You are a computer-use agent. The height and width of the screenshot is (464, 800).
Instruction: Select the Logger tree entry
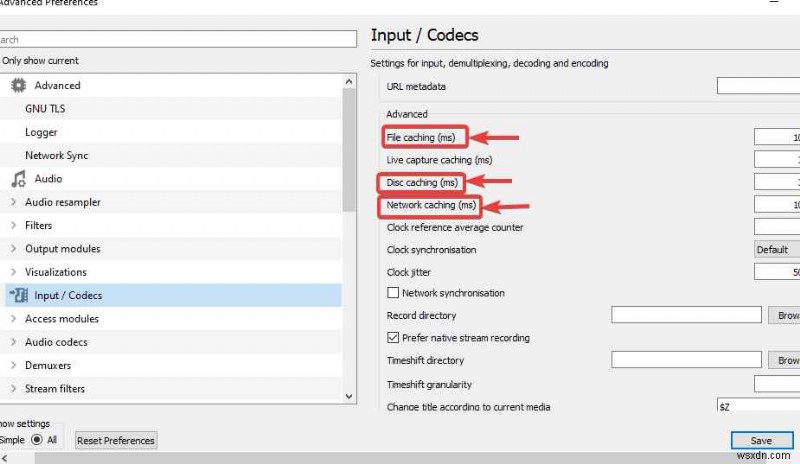[41, 132]
